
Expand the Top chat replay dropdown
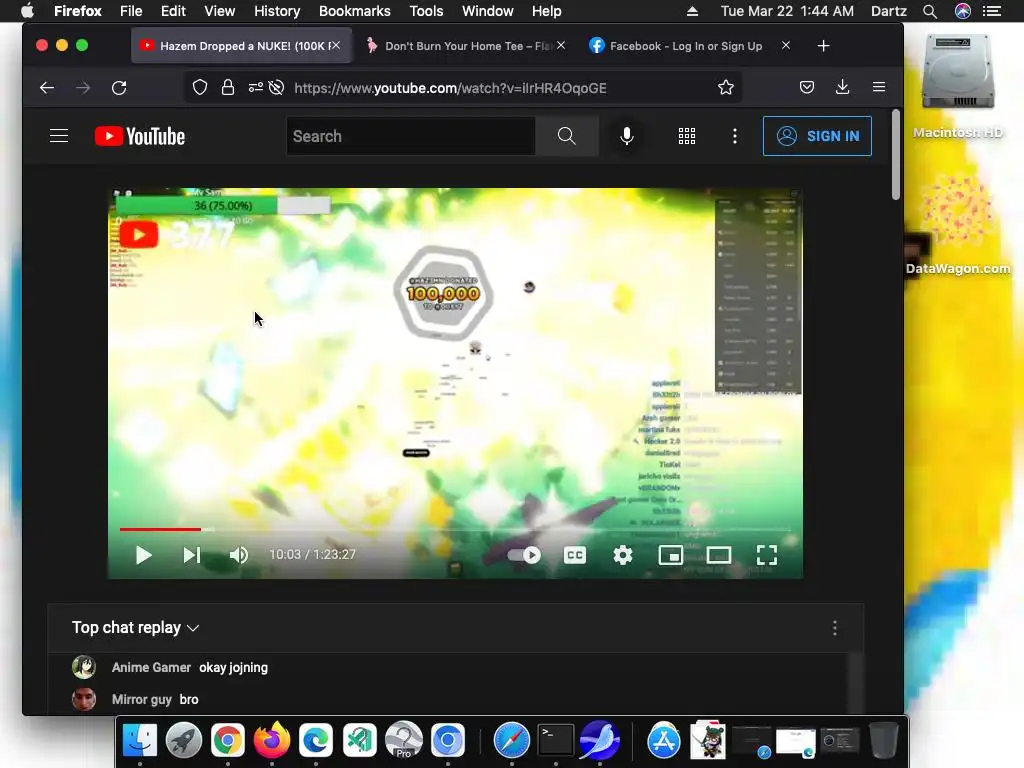[x=136, y=628]
